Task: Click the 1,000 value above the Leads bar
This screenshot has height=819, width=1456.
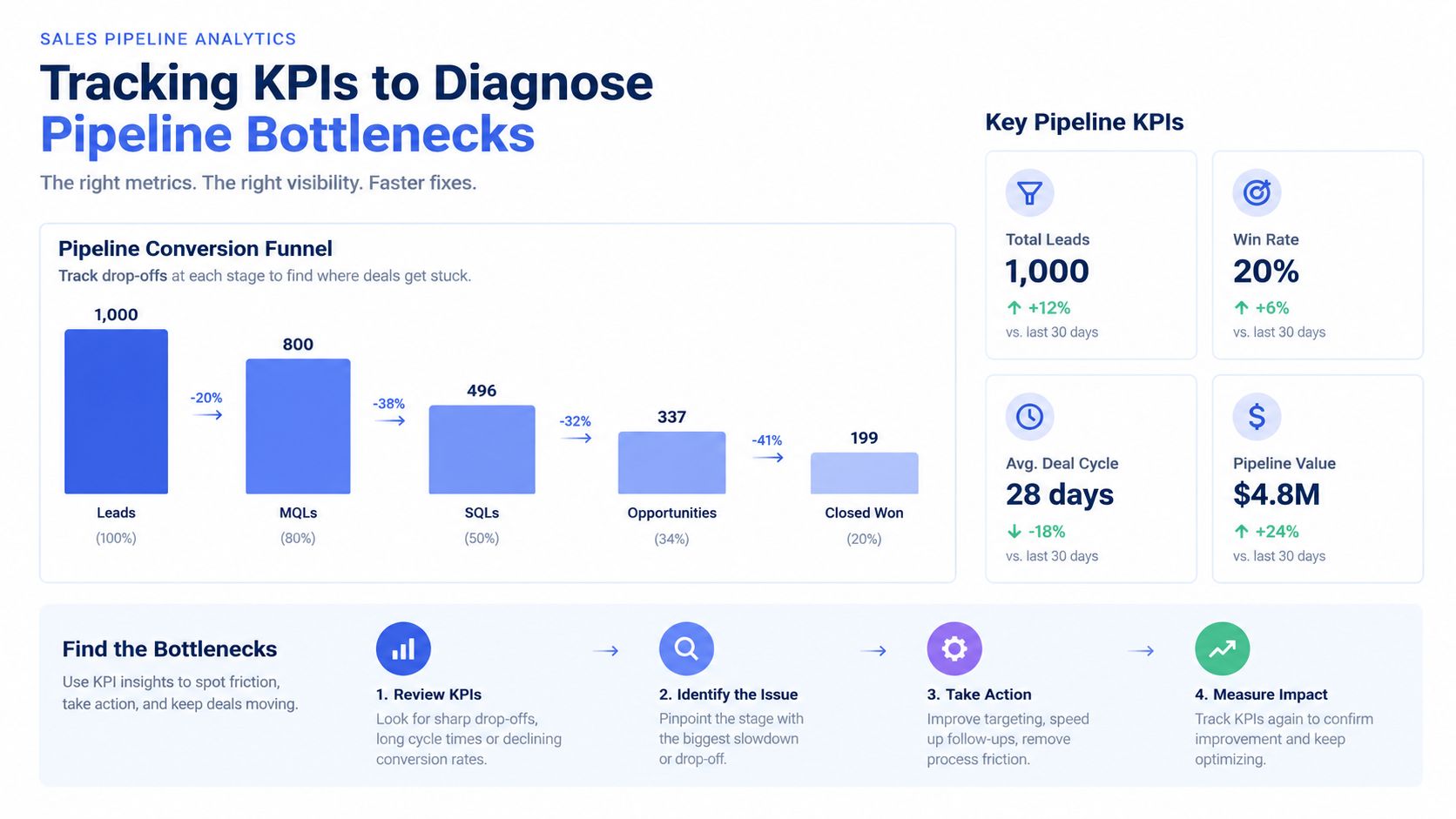Action: 116,315
